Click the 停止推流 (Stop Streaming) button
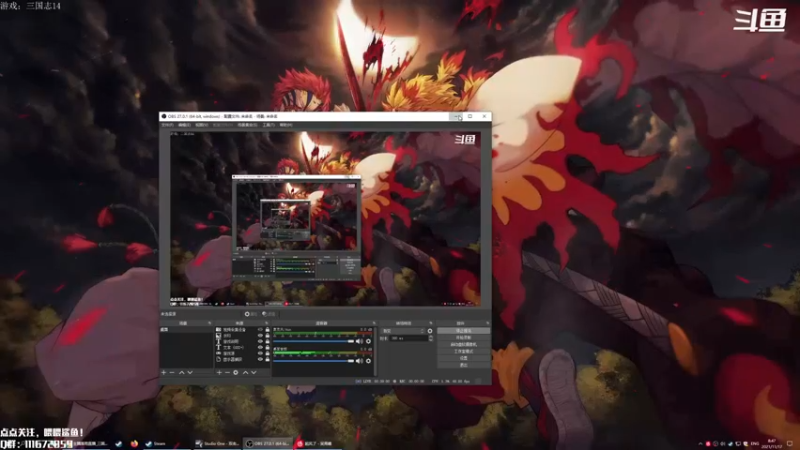Viewport: 800px width, 450px height. 464,331
